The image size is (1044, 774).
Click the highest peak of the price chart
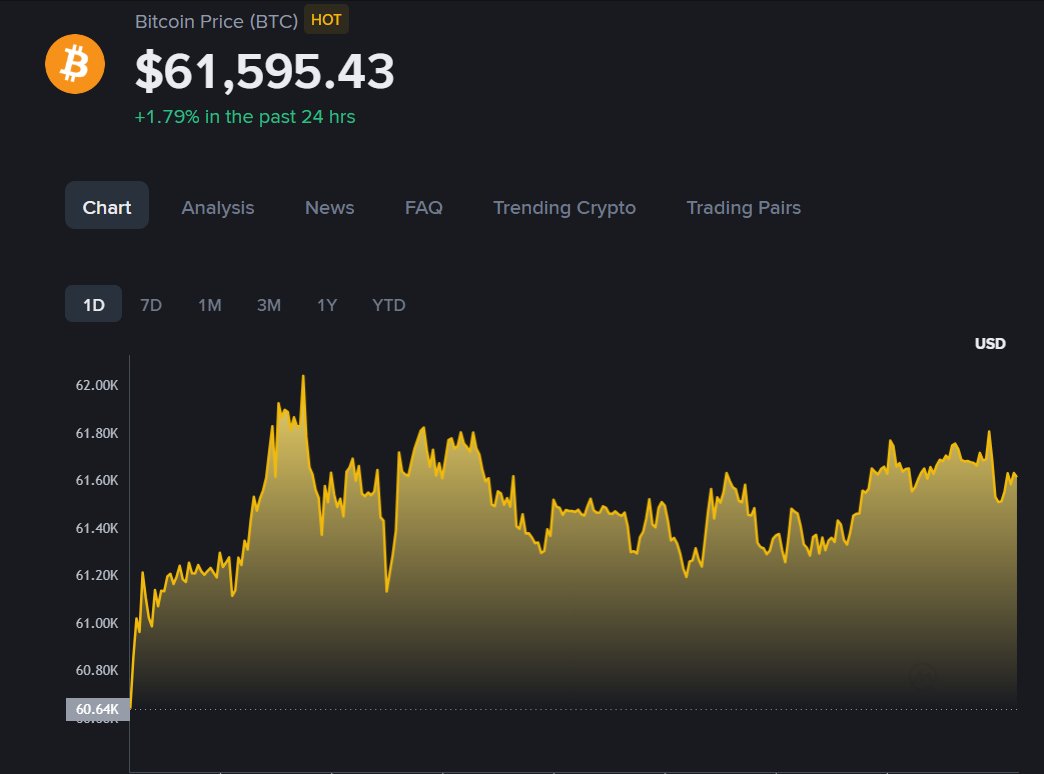tap(303, 376)
